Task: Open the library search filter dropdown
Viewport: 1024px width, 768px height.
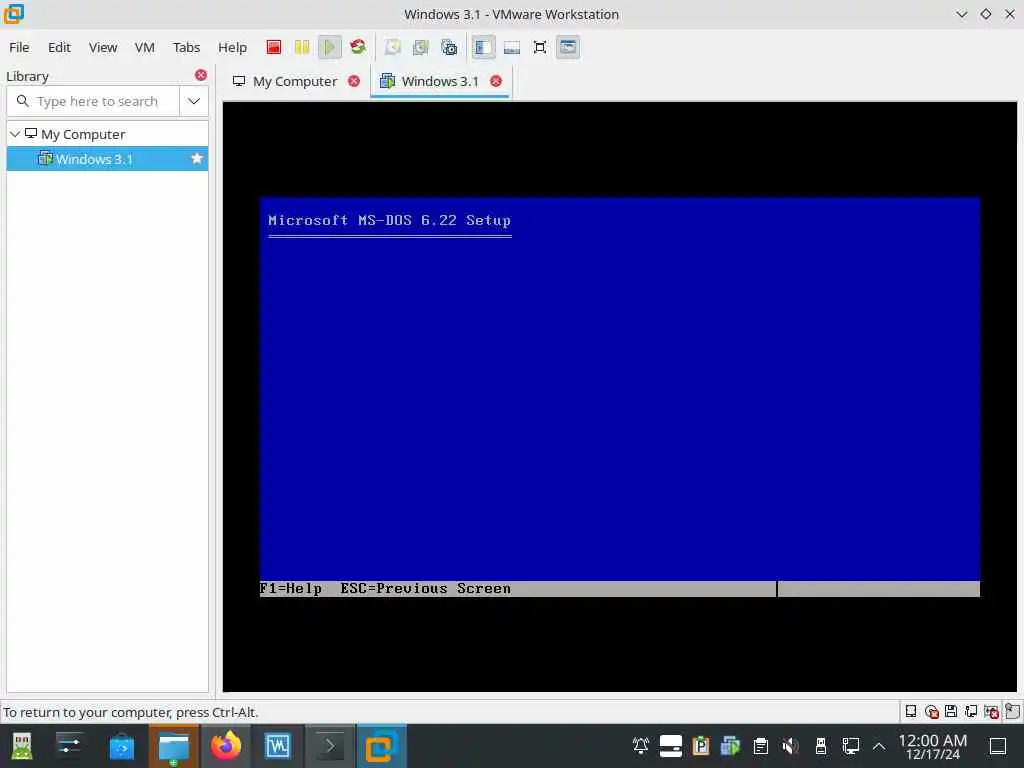Action: coord(194,101)
